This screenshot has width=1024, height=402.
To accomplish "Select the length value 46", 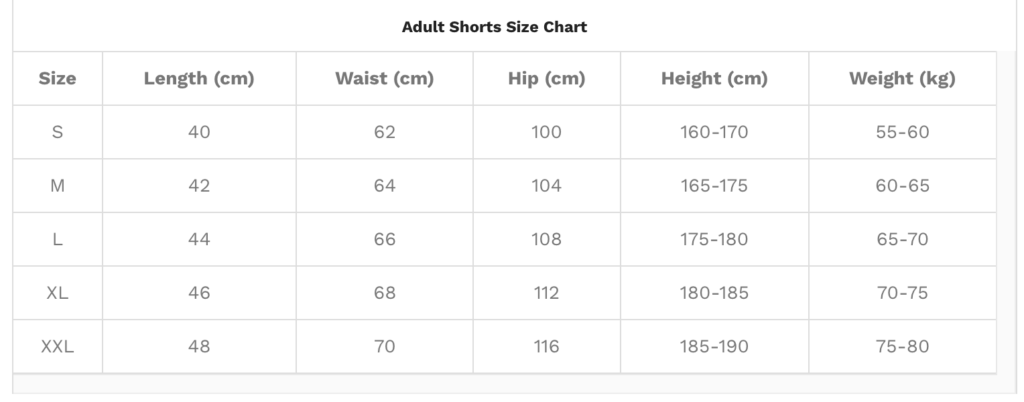I will click(199, 293).
